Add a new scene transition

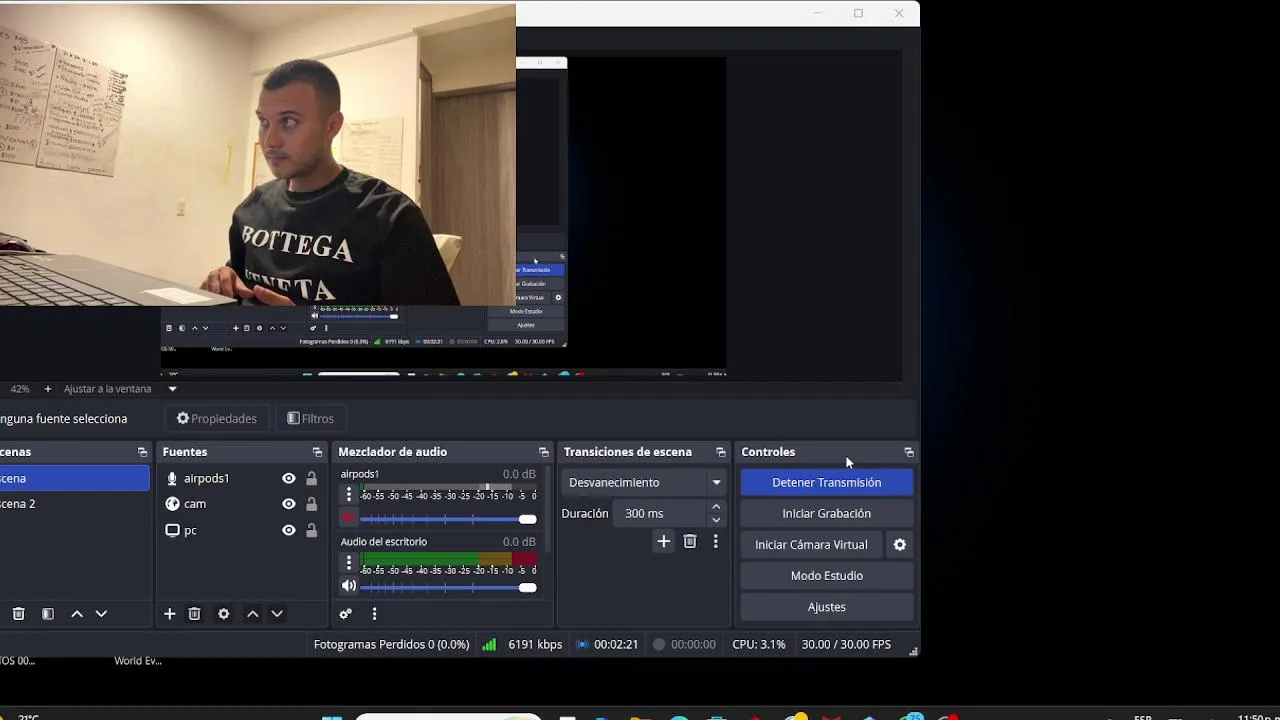pos(663,541)
